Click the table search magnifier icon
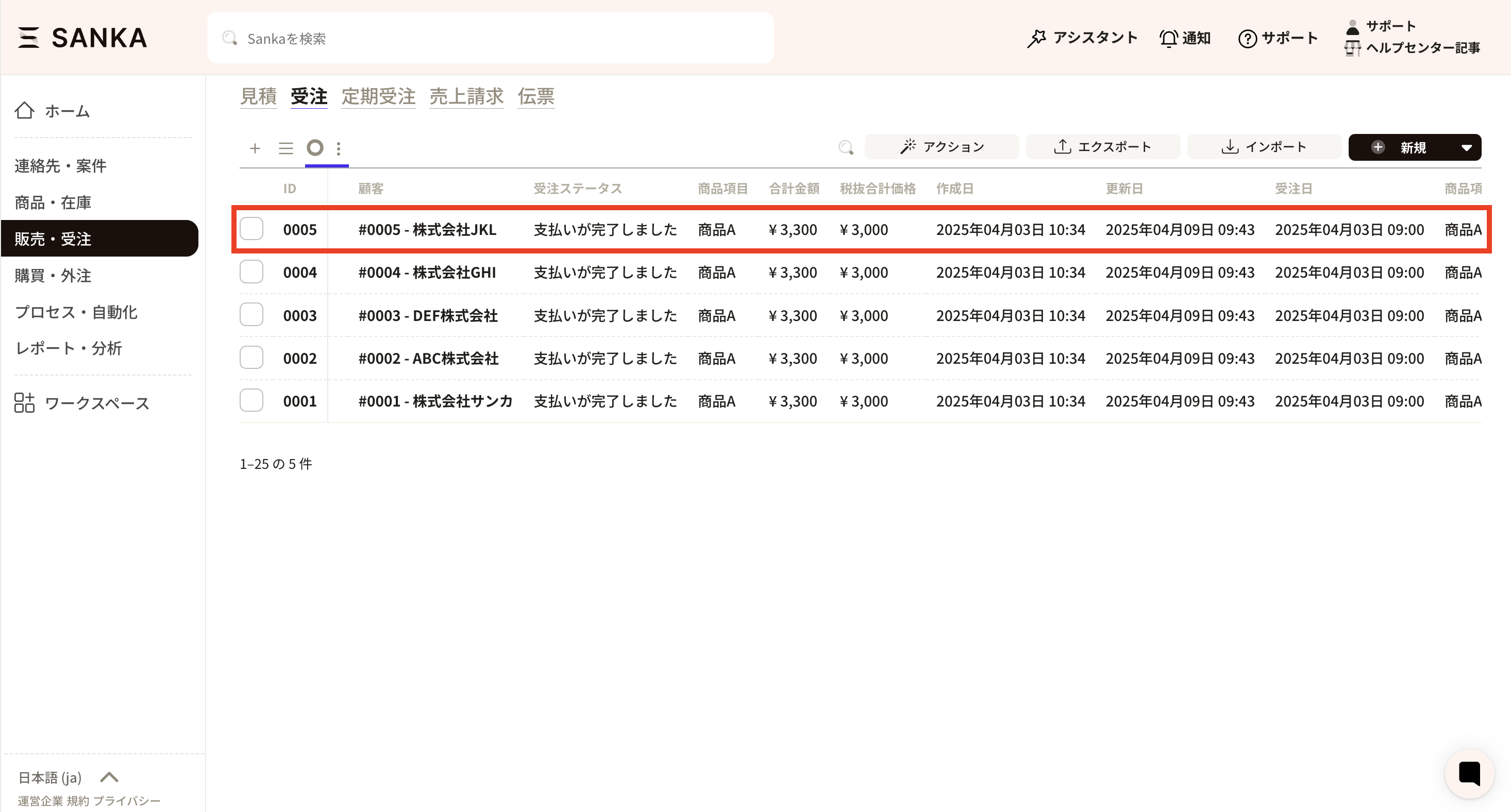Image resolution: width=1511 pixels, height=812 pixels. point(845,147)
